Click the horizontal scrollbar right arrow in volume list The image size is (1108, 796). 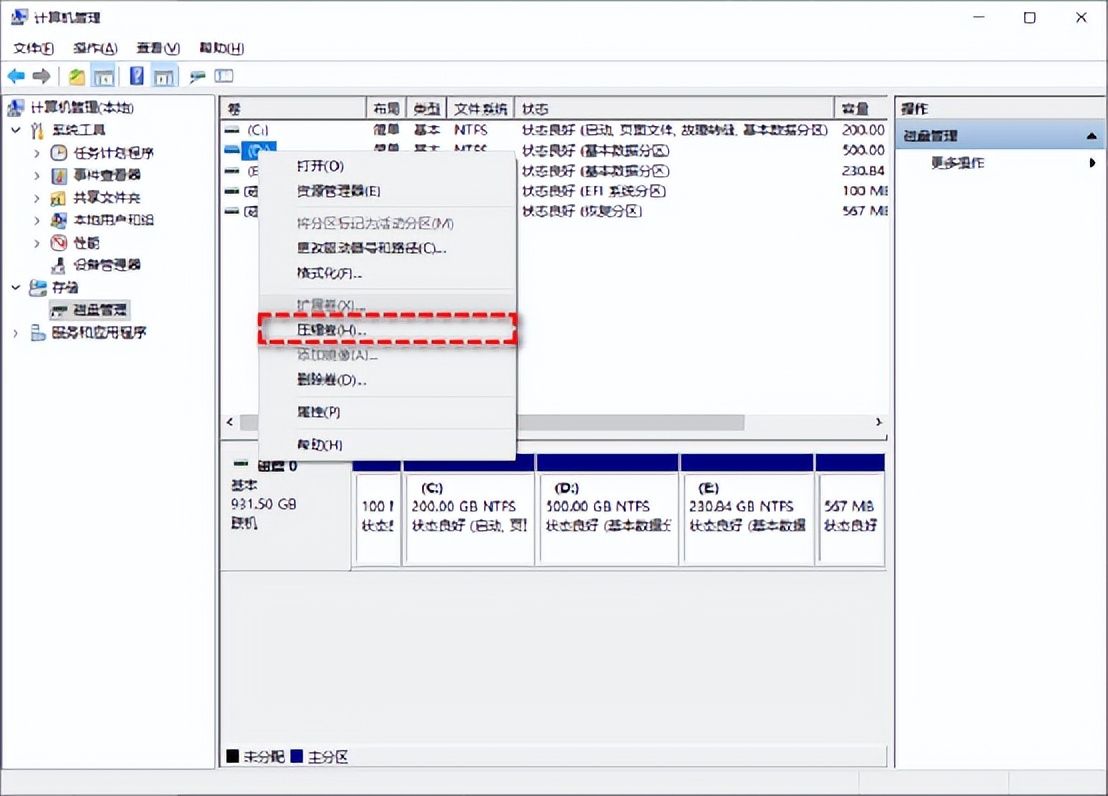click(x=879, y=423)
